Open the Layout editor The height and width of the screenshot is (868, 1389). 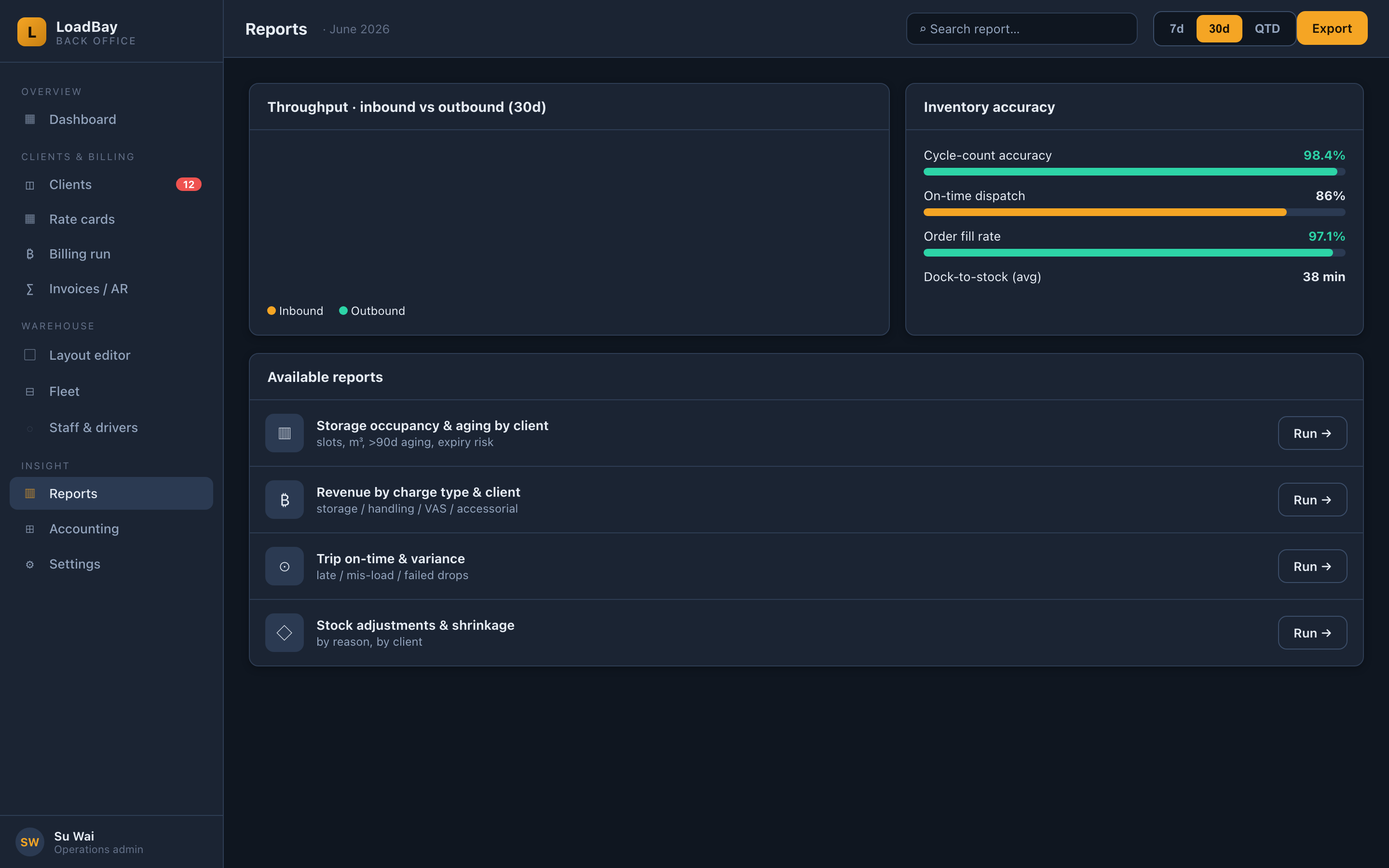click(x=111, y=355)
